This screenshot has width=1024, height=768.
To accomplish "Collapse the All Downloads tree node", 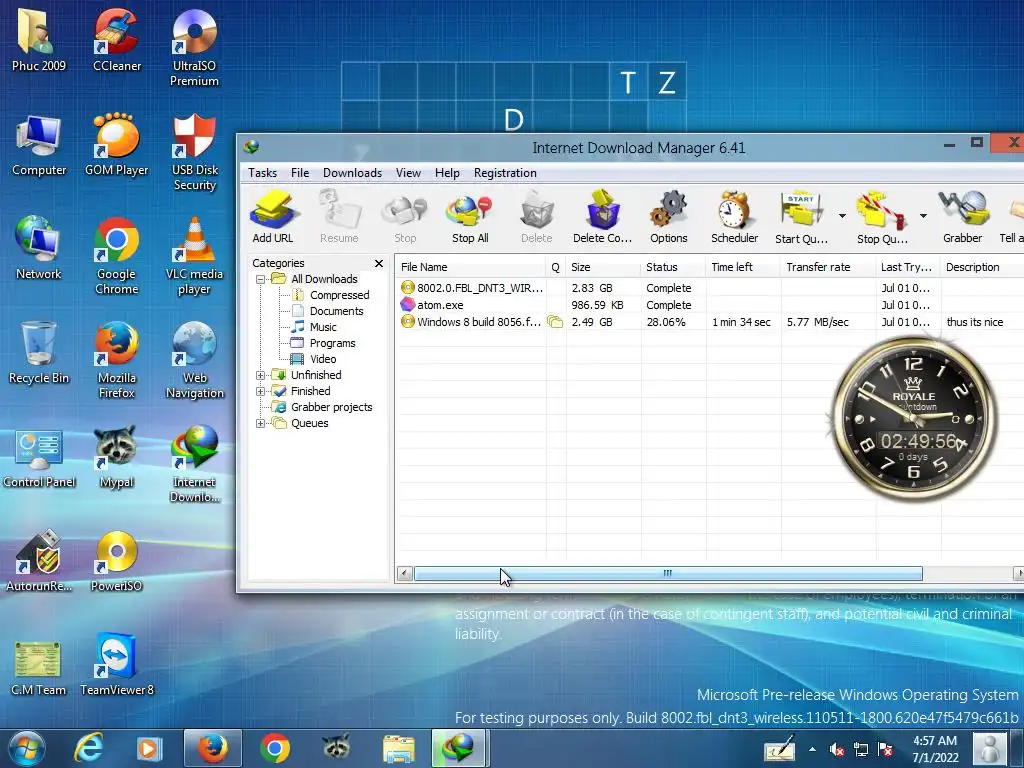I will pyautogui.click(x=261, y=279).
